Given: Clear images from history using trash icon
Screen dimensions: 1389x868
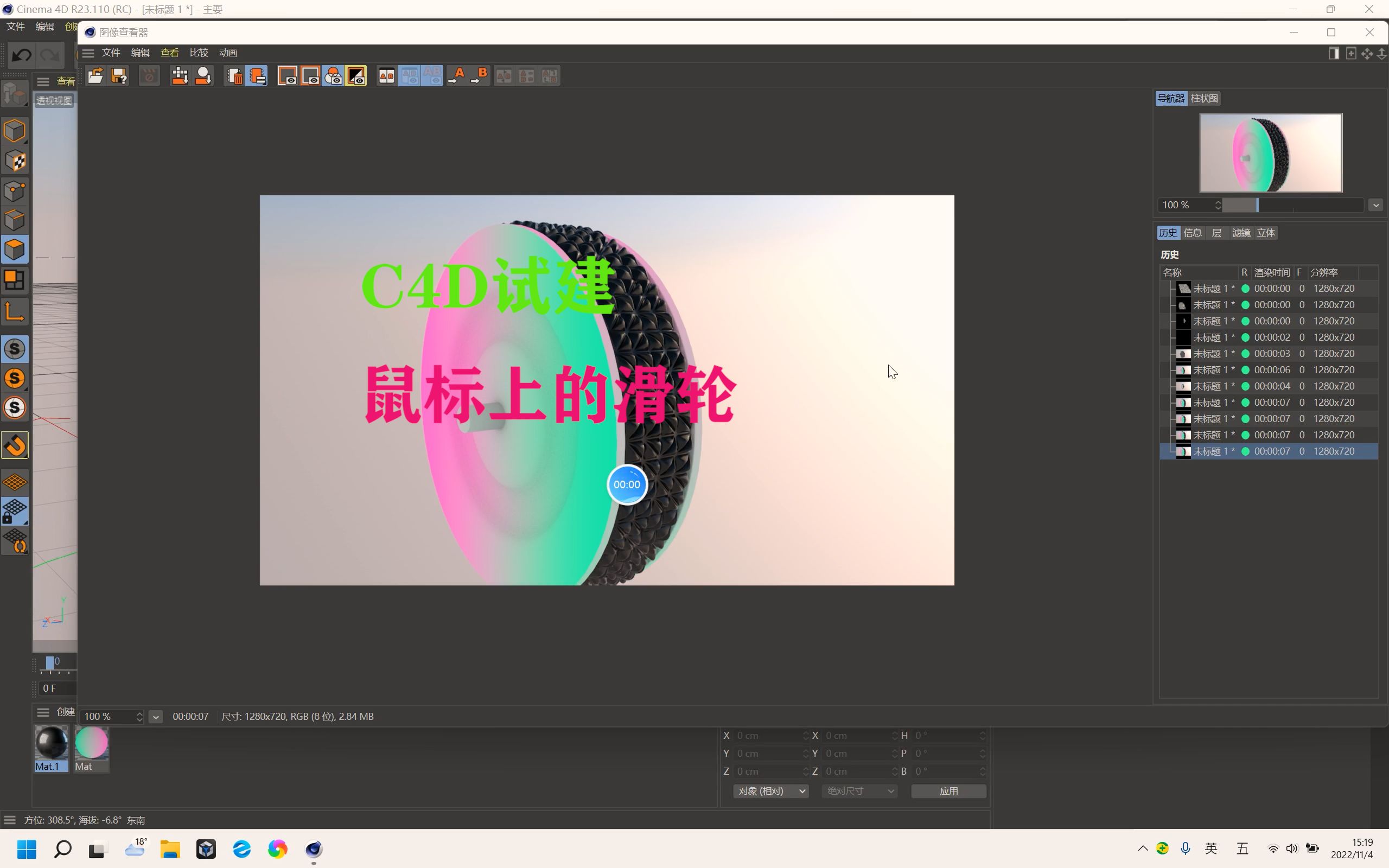Looking at the screenshot, I should tap(234, 75).
